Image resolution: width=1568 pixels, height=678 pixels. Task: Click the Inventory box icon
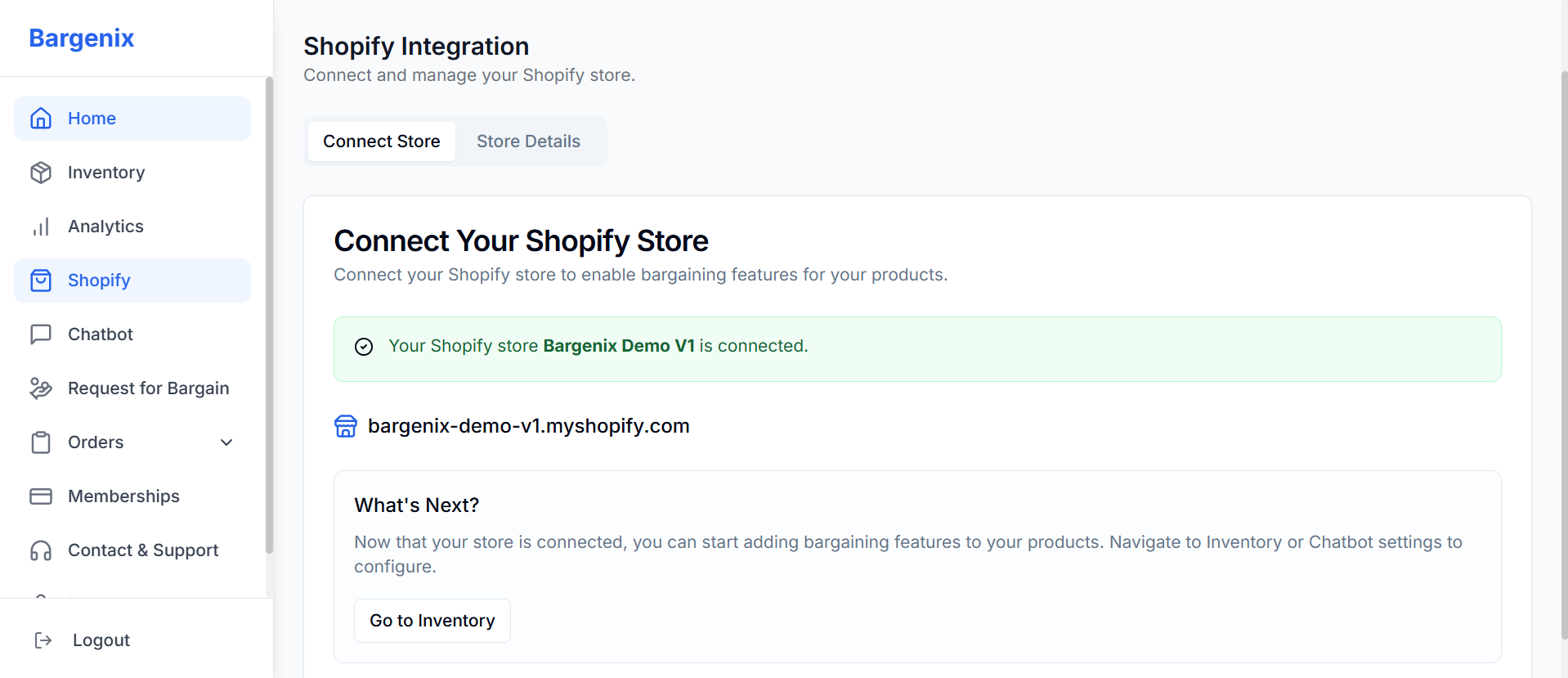[x=41, y=173]
